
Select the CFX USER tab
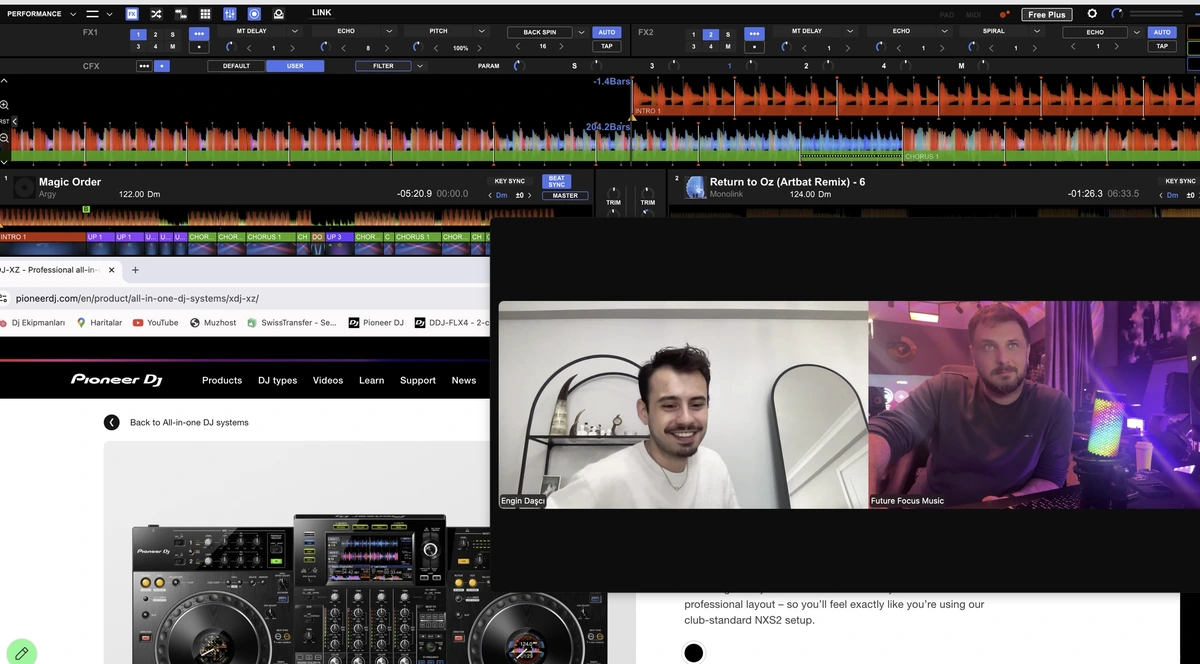click(x=295, y=66)
